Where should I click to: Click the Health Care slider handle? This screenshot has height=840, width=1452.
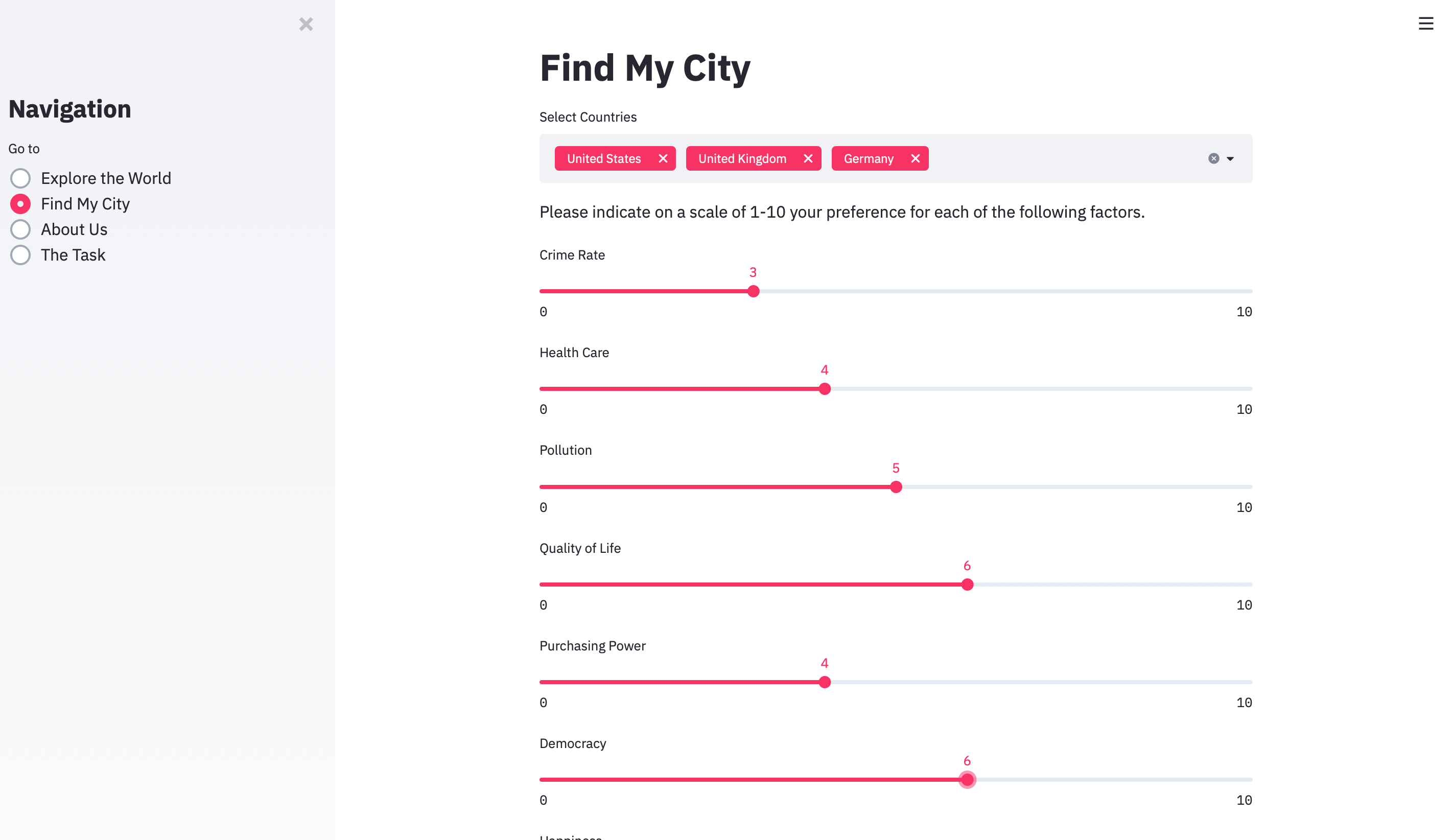click(825, 389)
